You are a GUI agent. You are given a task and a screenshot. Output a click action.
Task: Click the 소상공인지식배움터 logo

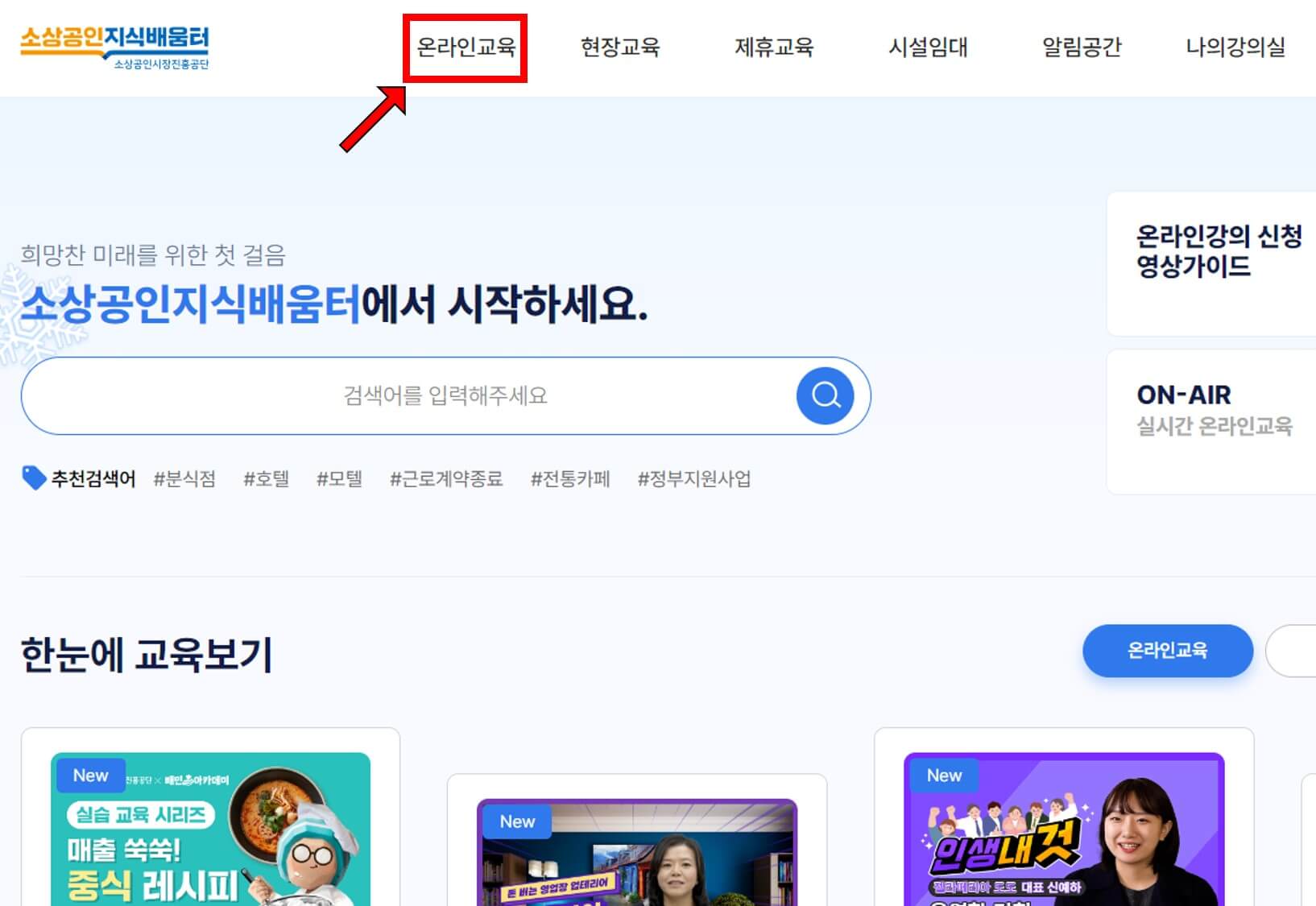116,47
